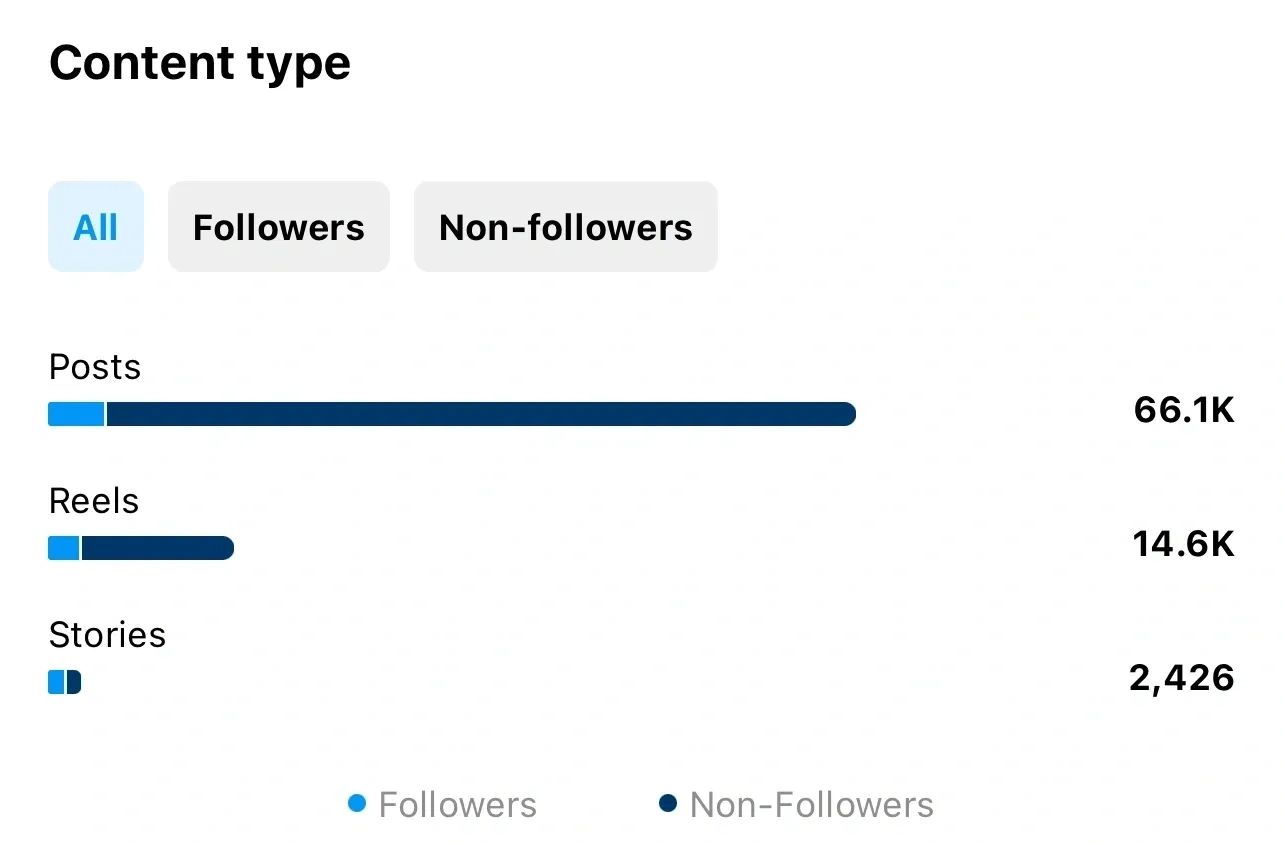Click the 2,426 Stories total
Image resolution: width=1284 pixels, height=843 pixels.
point(1182,679)
